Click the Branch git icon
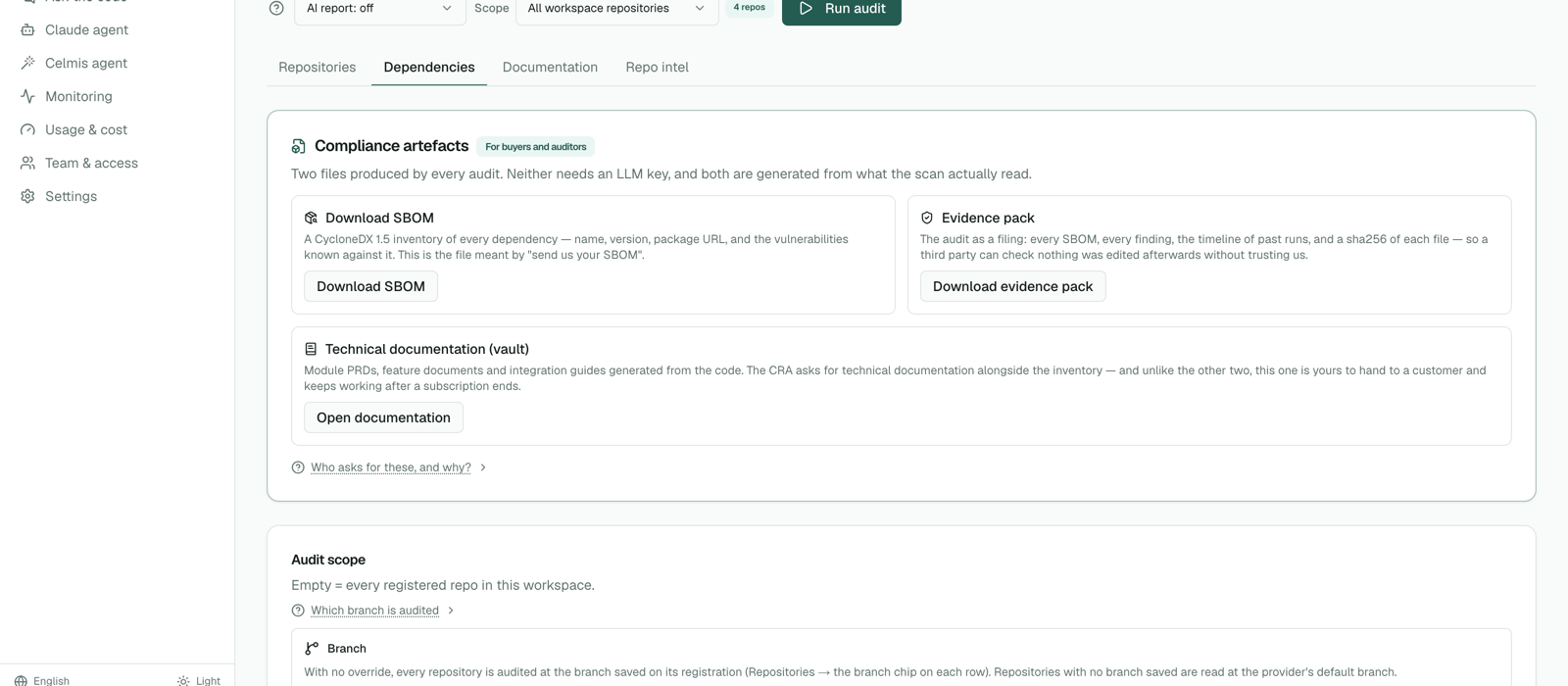 click(312, 649)
